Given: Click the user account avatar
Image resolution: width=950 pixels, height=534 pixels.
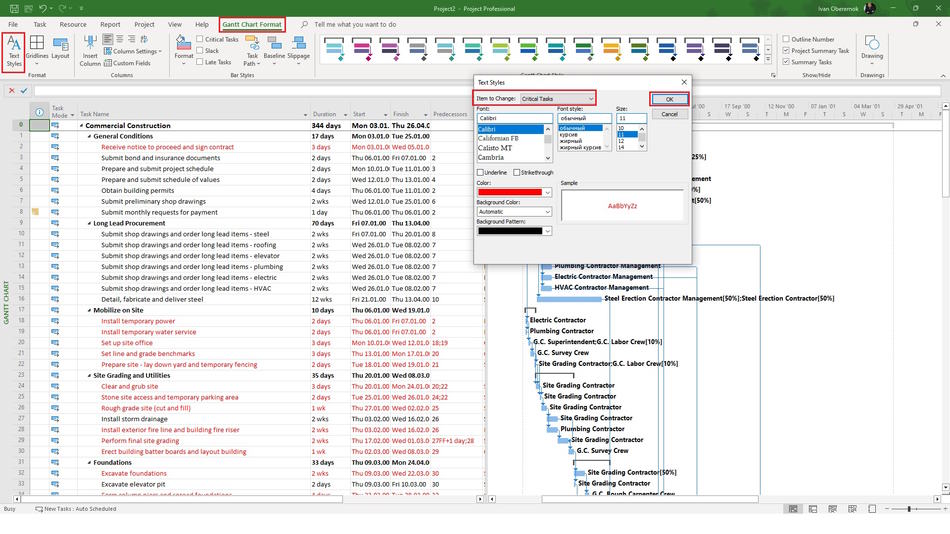Looking at the screenshot, I should pyautogui.click(x=869, y=8).
